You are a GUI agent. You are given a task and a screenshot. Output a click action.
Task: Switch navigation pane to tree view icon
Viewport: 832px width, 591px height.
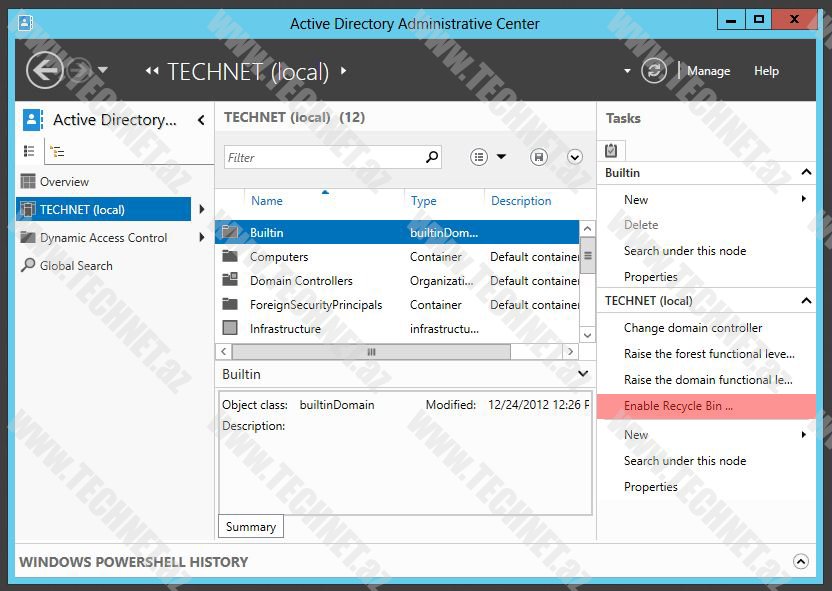coord(57,151)
